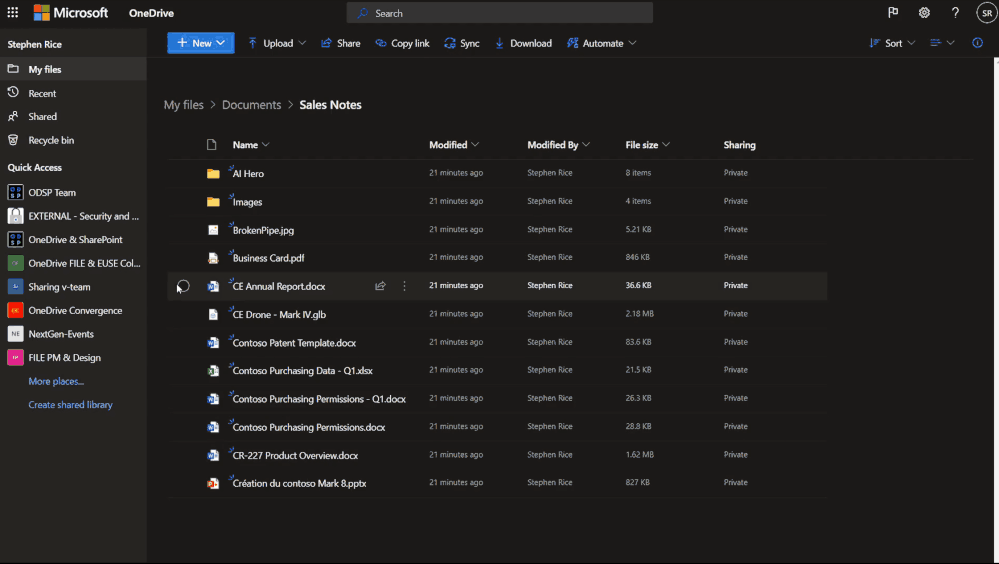Go to Recent in the sidebar
The image size is (999, 564).
pyautogui.click(x=42, y=93)
